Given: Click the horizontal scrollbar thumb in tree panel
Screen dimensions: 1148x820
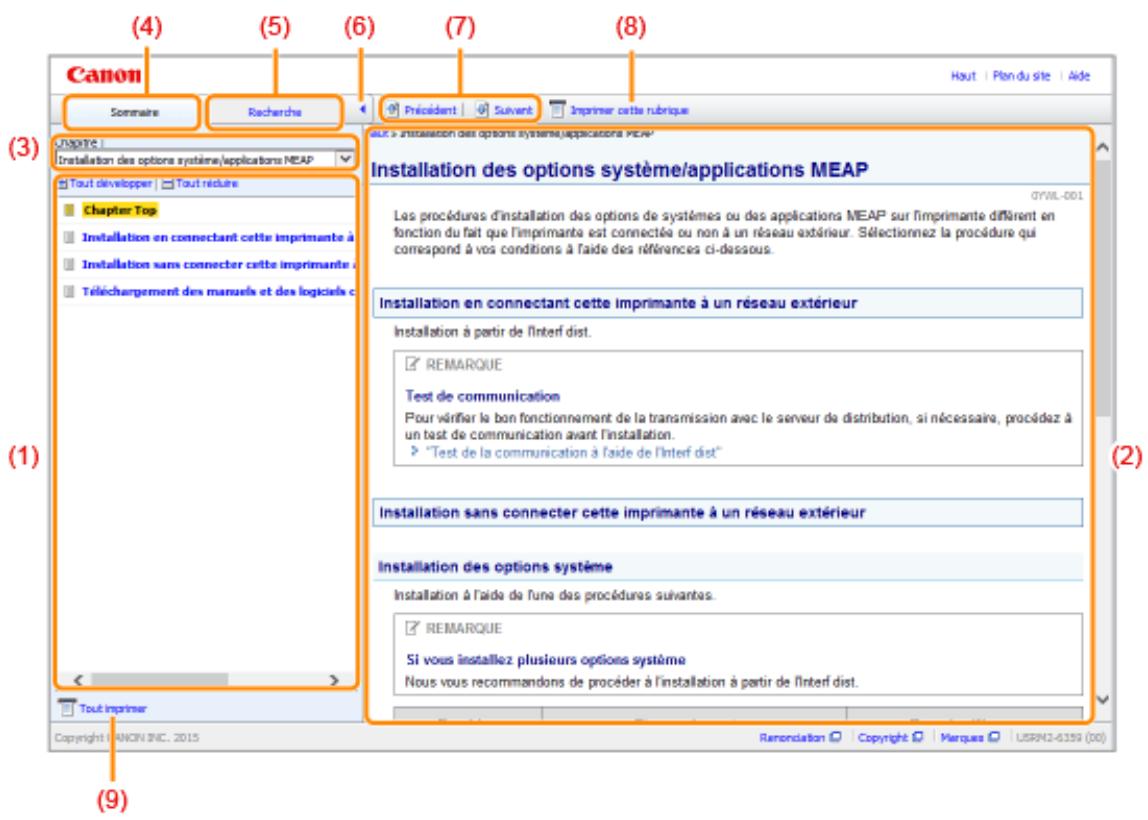Looking at the screenshot, I should pyautogui.click(x=159, y=679).
